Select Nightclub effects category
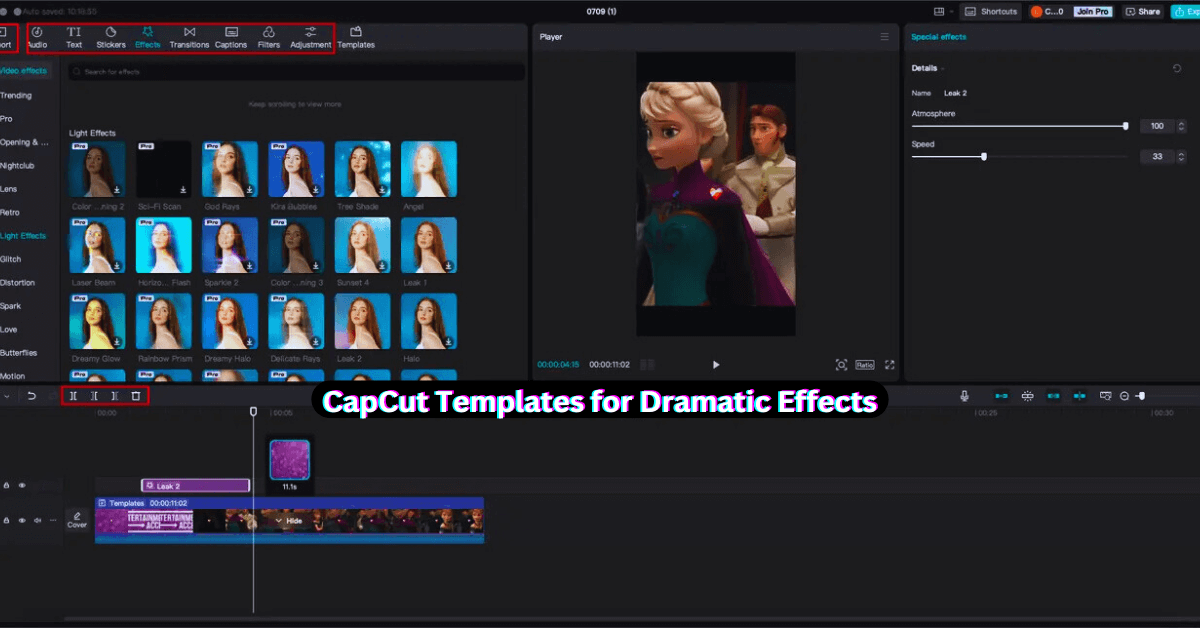The width and height of the screenshot is (1200, 628). click(17, 165)
